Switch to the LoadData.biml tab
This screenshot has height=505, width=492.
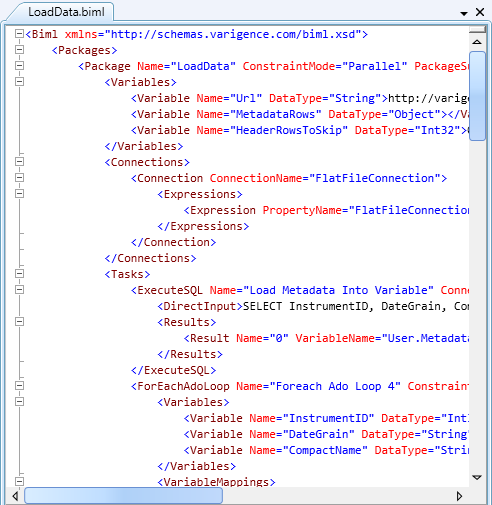66,12
